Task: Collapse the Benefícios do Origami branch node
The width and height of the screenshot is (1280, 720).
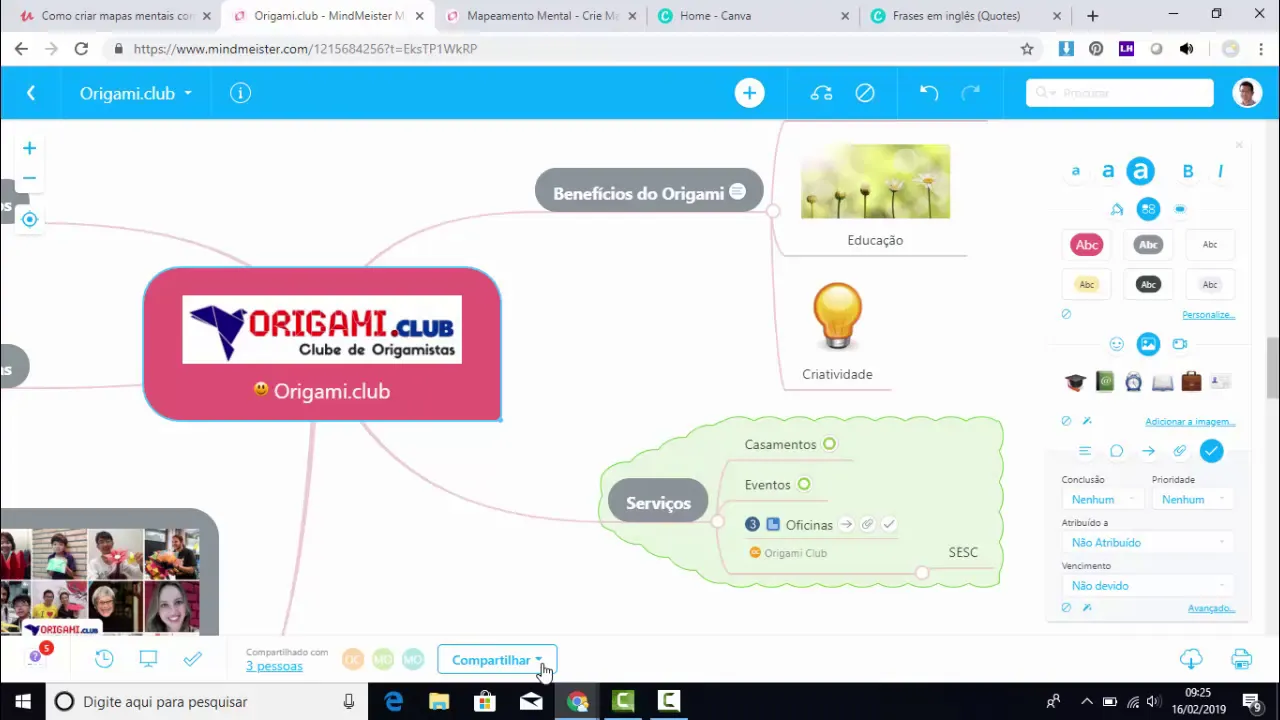Action: point(772,211)
